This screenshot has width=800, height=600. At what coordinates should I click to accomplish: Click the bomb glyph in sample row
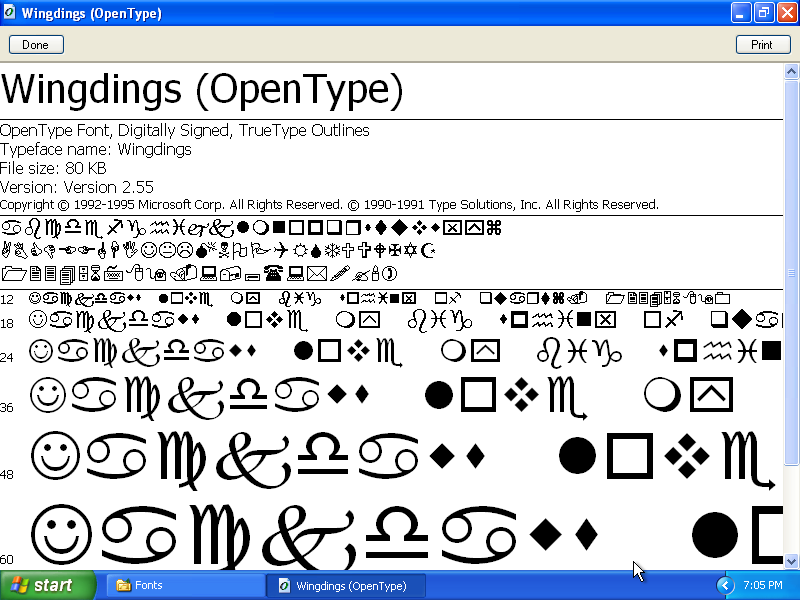[205, 249]
